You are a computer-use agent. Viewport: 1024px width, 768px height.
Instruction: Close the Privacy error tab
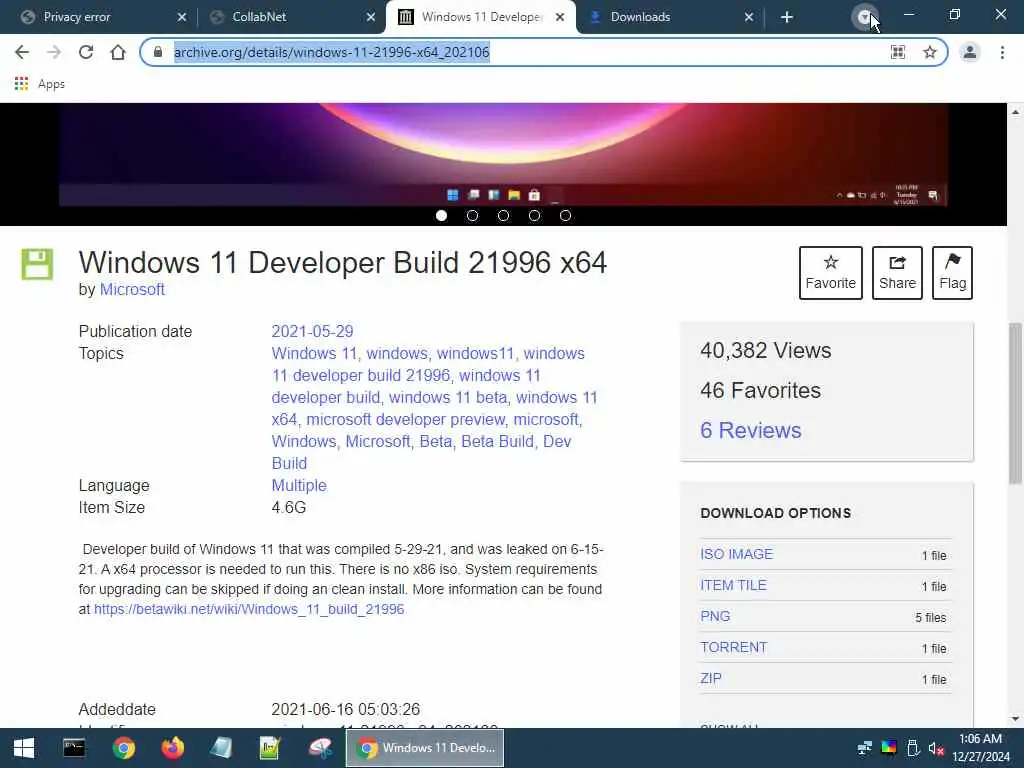[x=182, y=17]
